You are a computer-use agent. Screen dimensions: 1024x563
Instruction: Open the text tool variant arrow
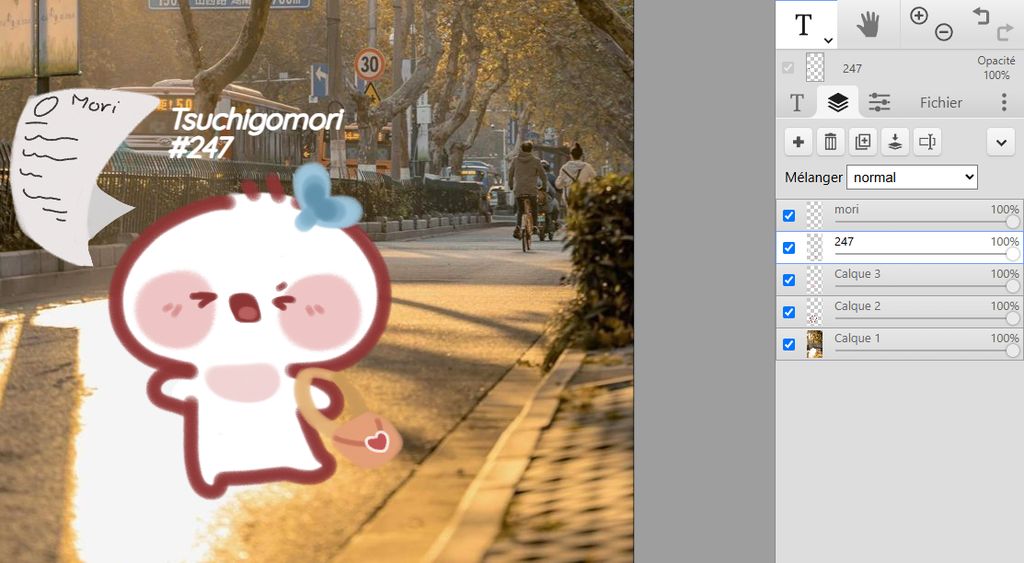pos(828,40)
